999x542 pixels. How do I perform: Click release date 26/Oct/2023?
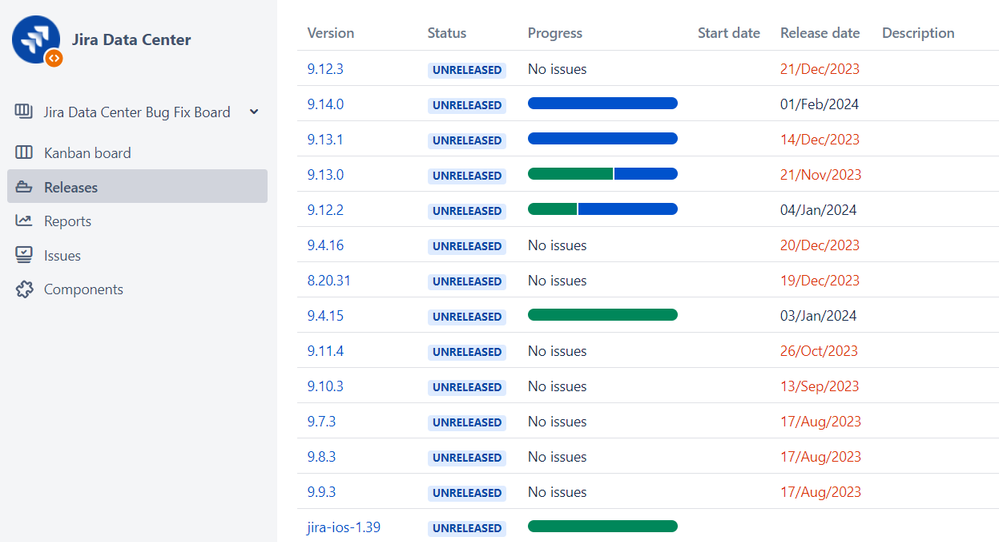click(x=819, y=351)
